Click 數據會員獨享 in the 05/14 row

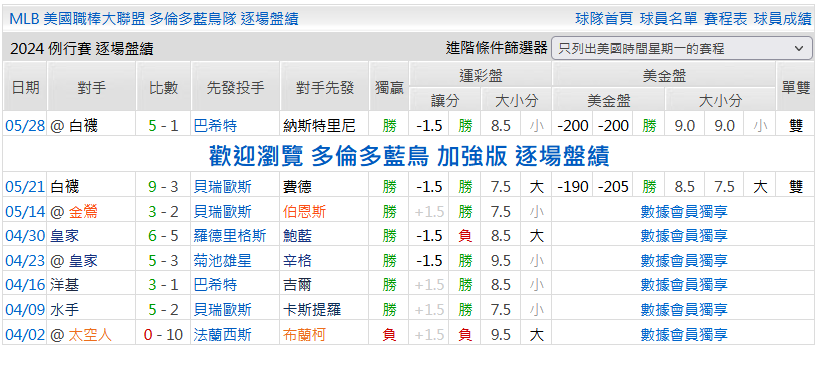point(684,212)
